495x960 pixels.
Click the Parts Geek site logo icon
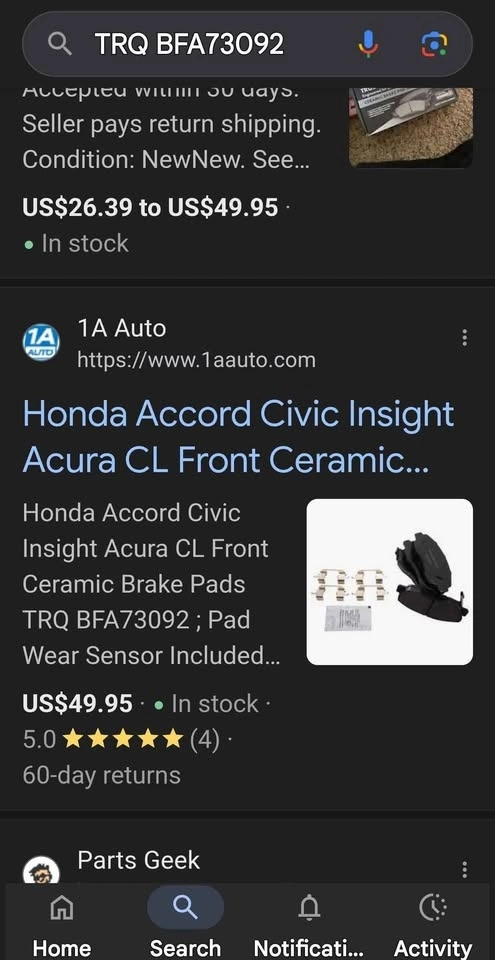41,871
